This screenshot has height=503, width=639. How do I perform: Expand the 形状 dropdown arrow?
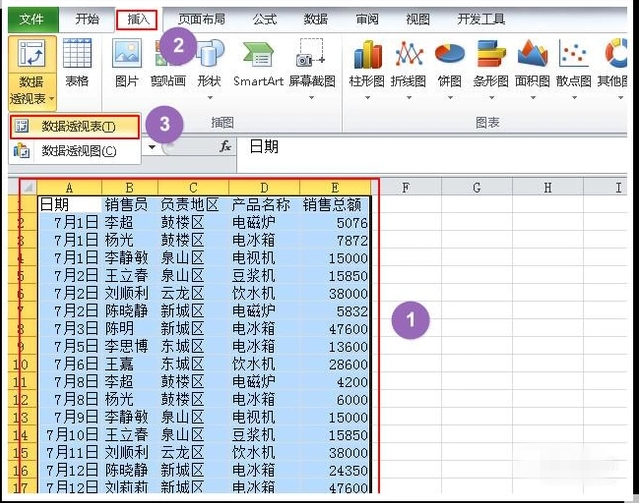(210, 98)
